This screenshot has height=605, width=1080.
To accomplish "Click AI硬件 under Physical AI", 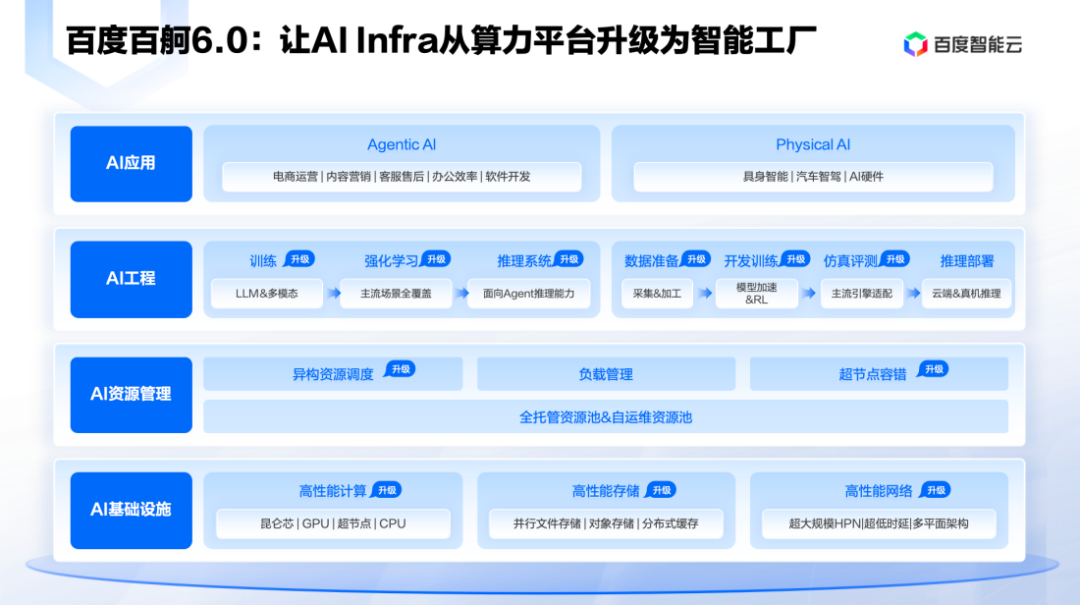I will click(x=866, y=177).
